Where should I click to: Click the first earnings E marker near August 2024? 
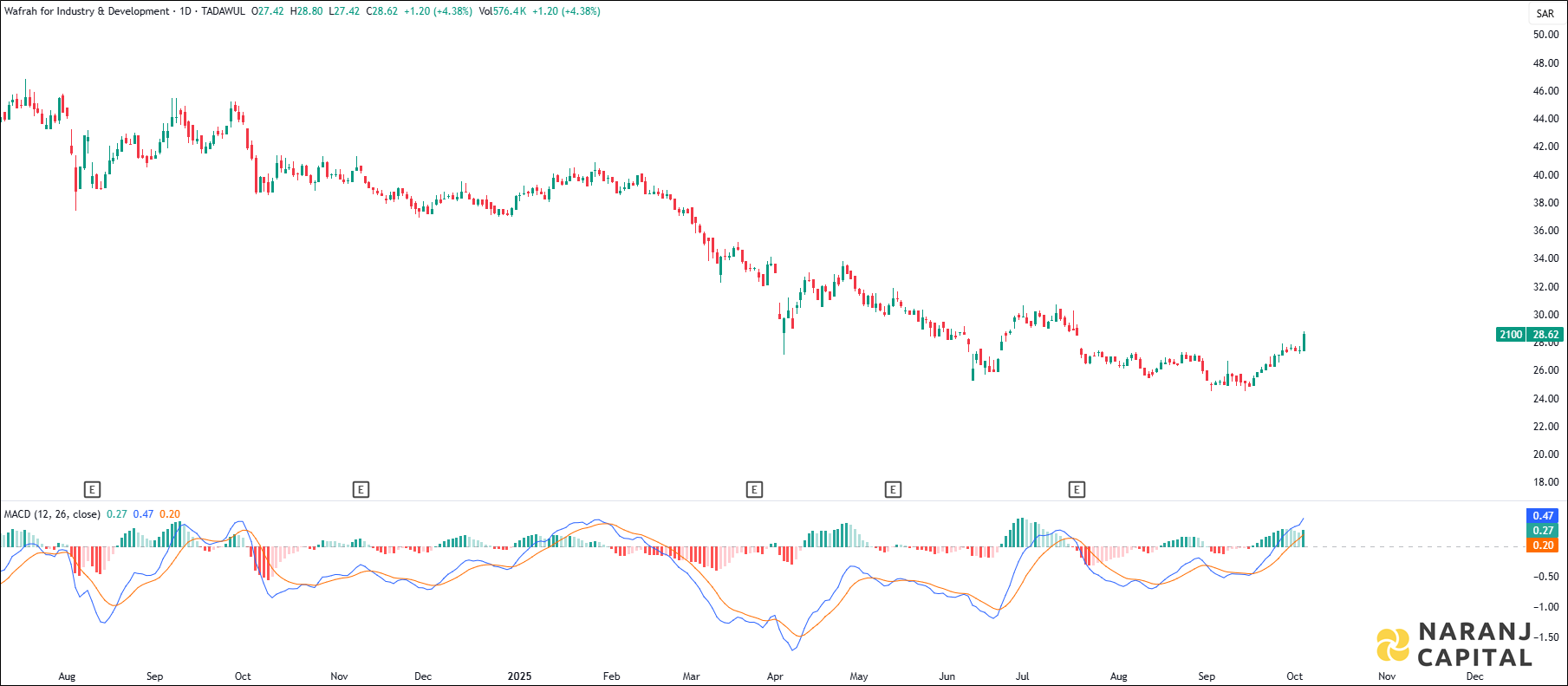[x=92, y=490]
